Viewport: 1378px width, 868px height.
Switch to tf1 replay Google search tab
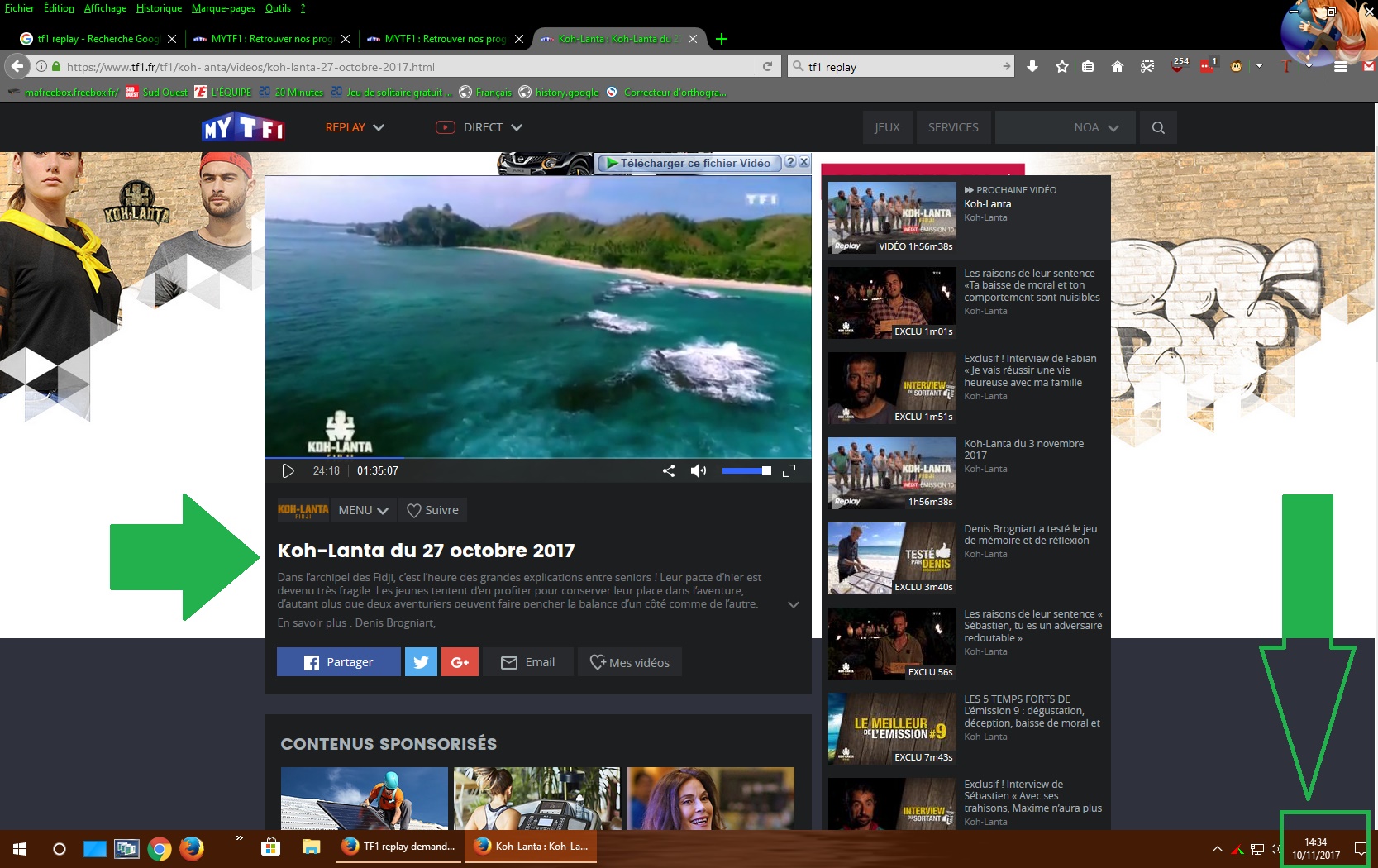(x=98, y=39)
